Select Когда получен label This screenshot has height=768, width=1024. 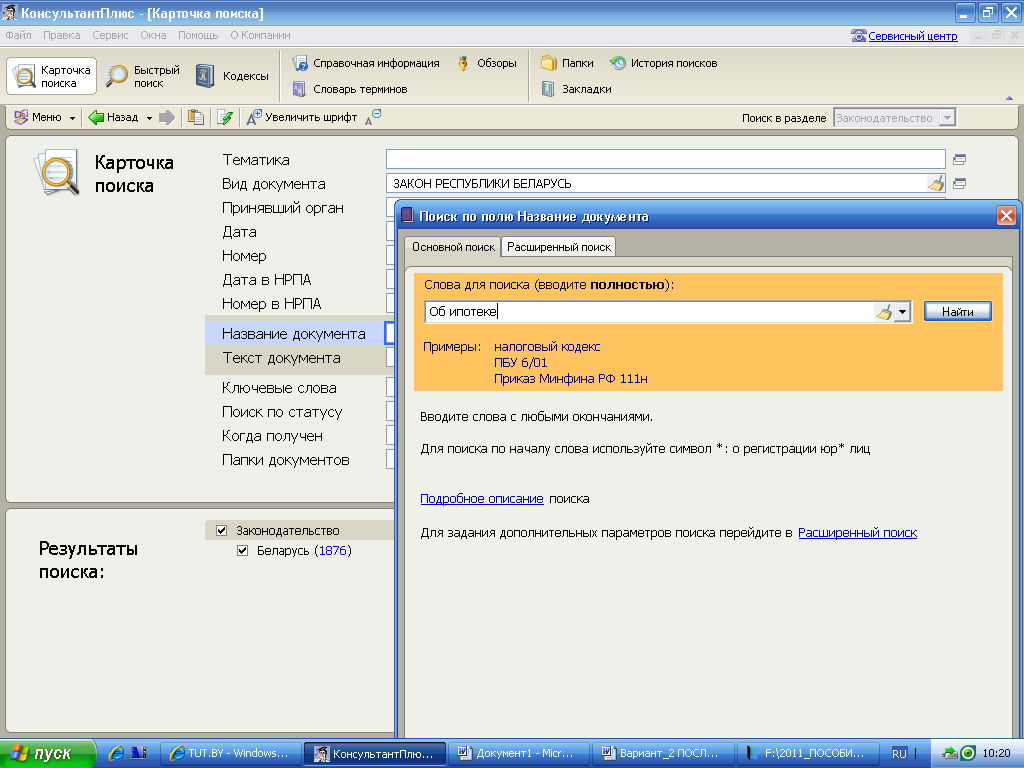(x=272, y=436)
